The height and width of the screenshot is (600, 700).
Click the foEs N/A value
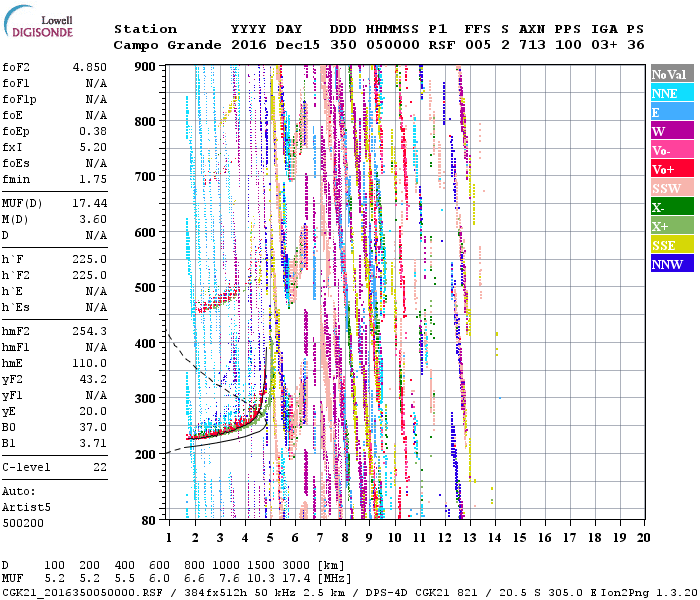tap(96, 163)
